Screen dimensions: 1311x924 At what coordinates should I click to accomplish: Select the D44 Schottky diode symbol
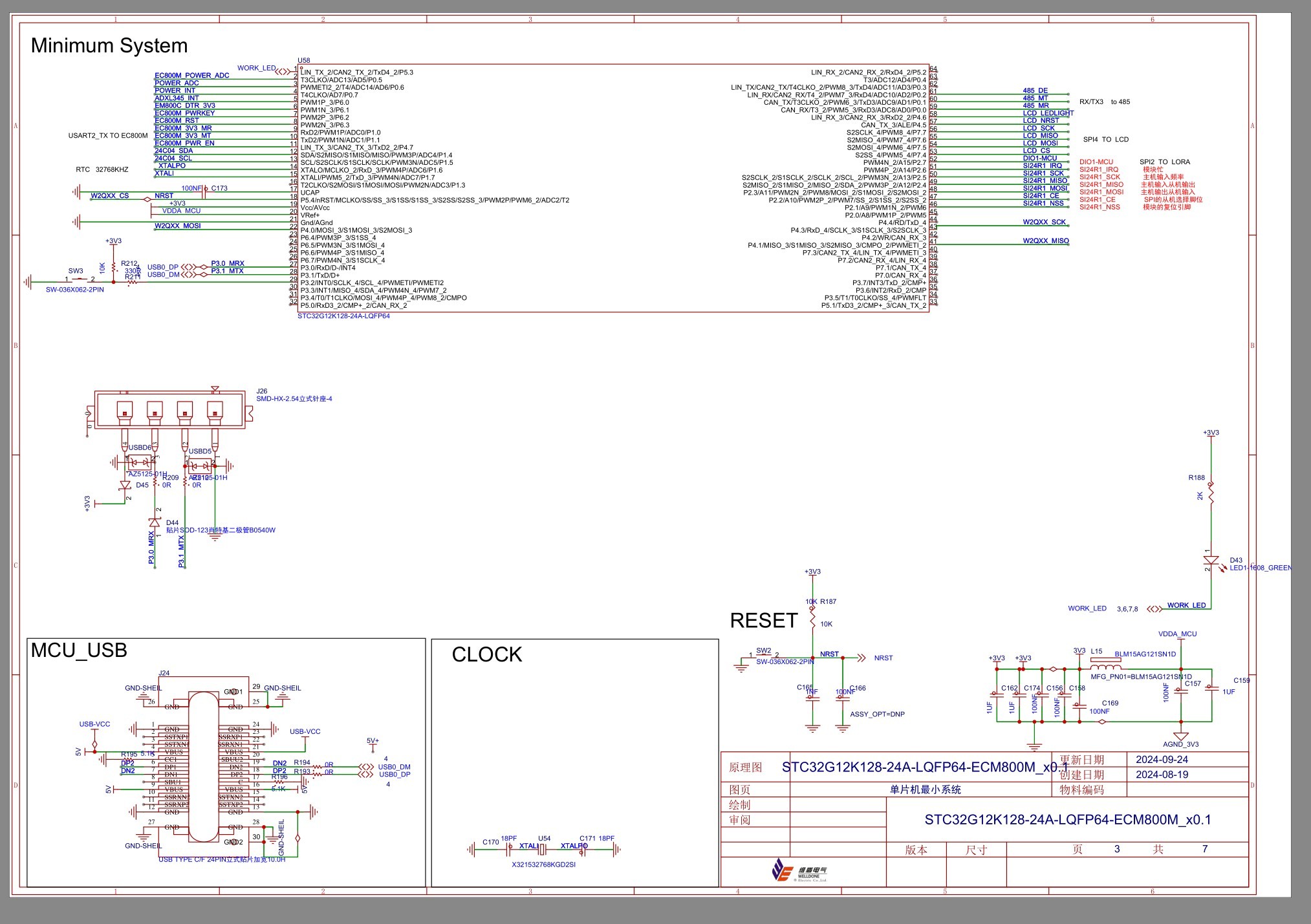coord(155,522)
